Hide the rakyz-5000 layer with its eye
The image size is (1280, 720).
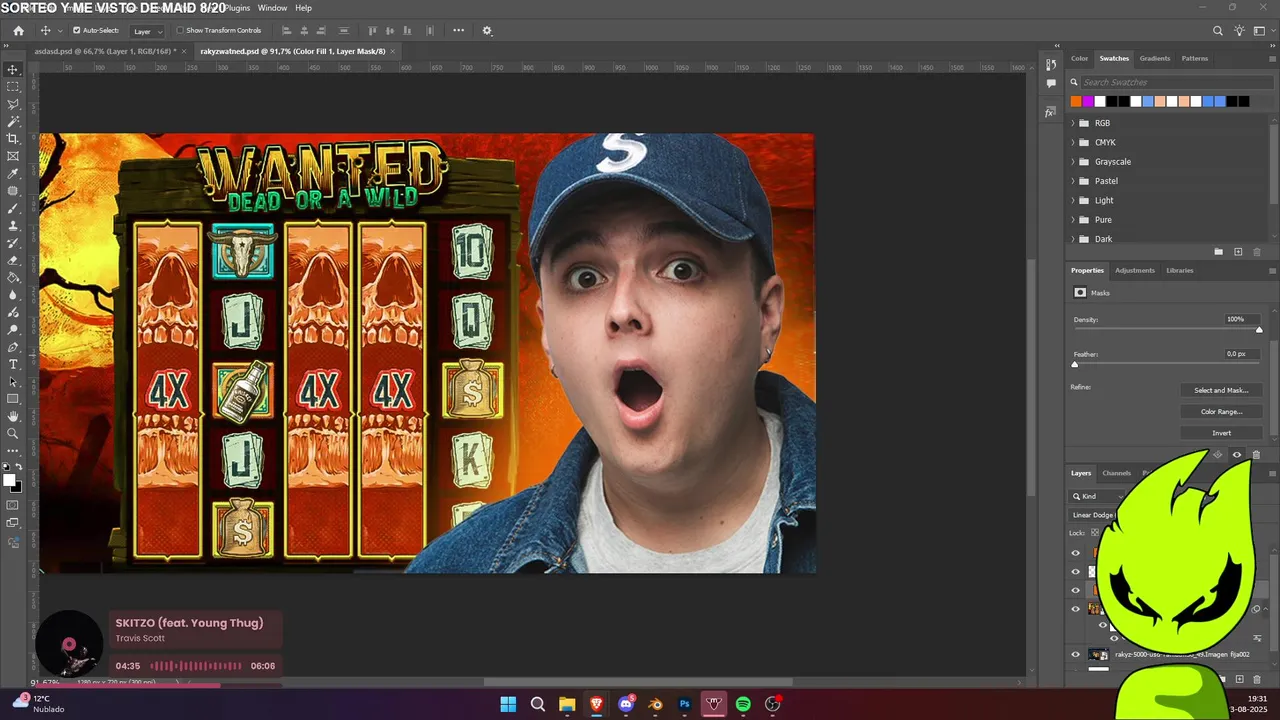tap(1076, 655)
